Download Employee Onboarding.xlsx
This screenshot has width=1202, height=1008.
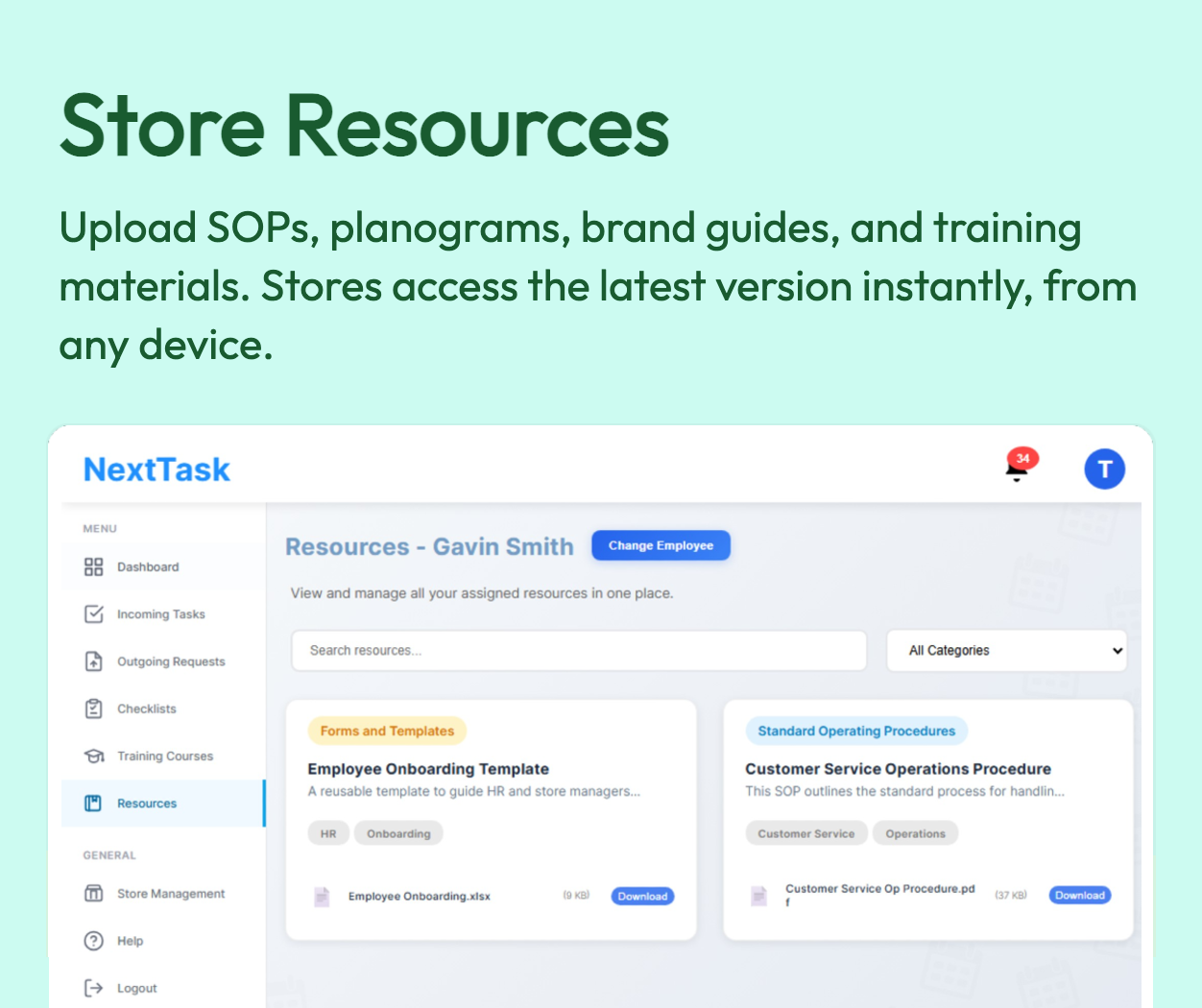pos(642,897)
